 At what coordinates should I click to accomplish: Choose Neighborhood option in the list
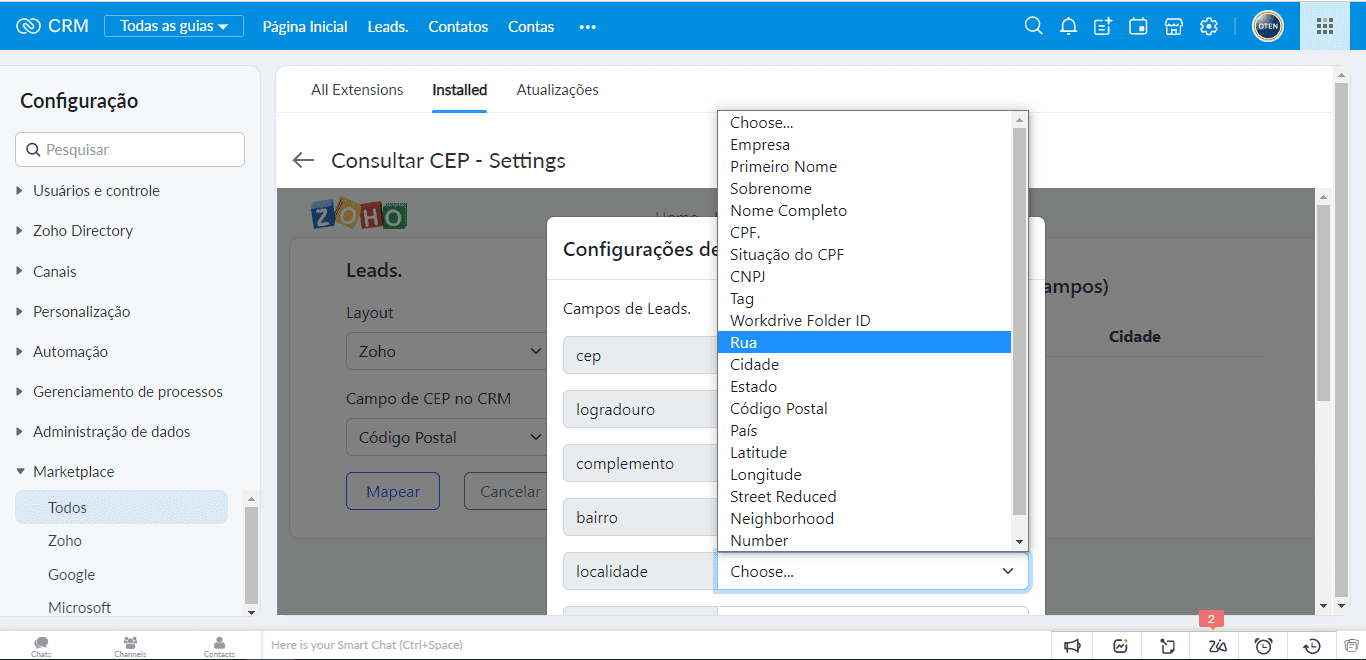click(781, 519)
